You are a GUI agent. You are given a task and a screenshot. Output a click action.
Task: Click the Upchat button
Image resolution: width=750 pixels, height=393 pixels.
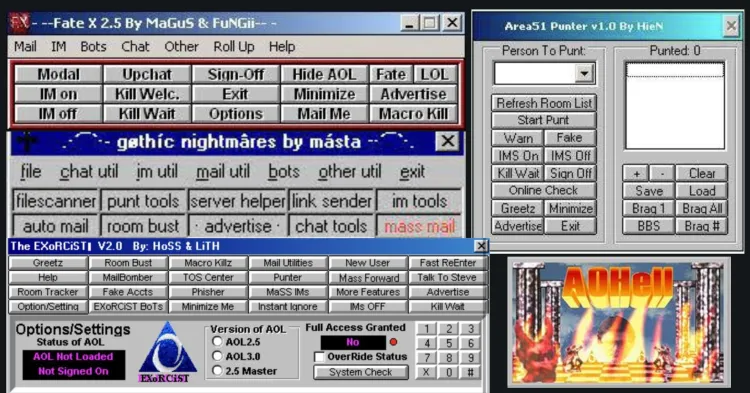tap(147, 75)
